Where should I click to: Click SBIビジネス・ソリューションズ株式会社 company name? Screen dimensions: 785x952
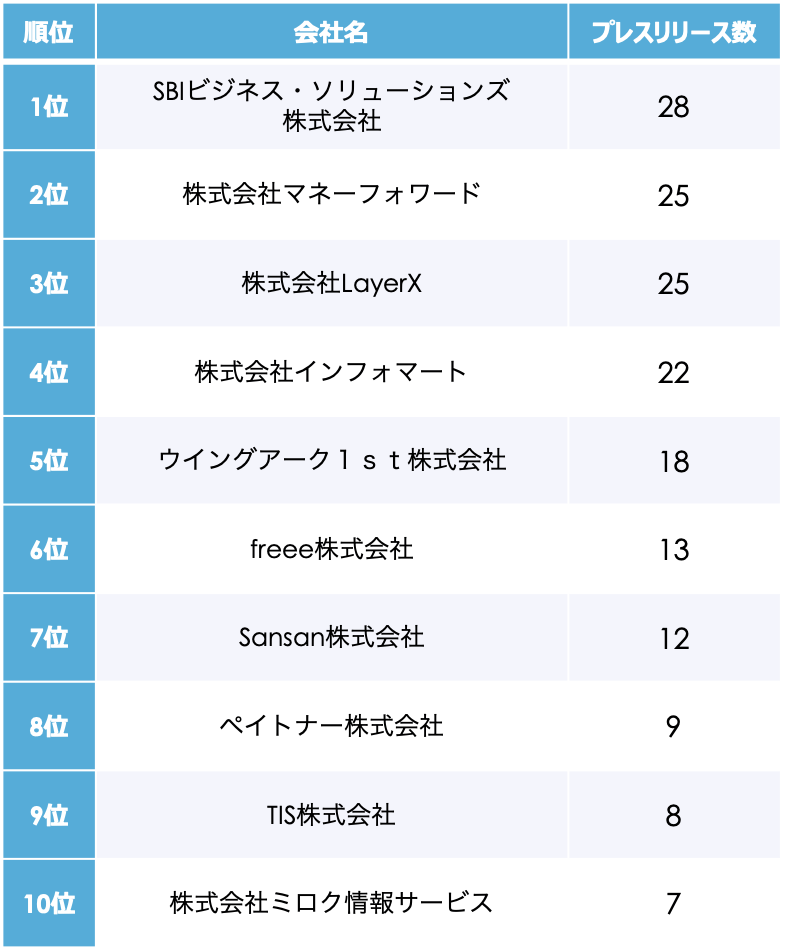(331, 106)
